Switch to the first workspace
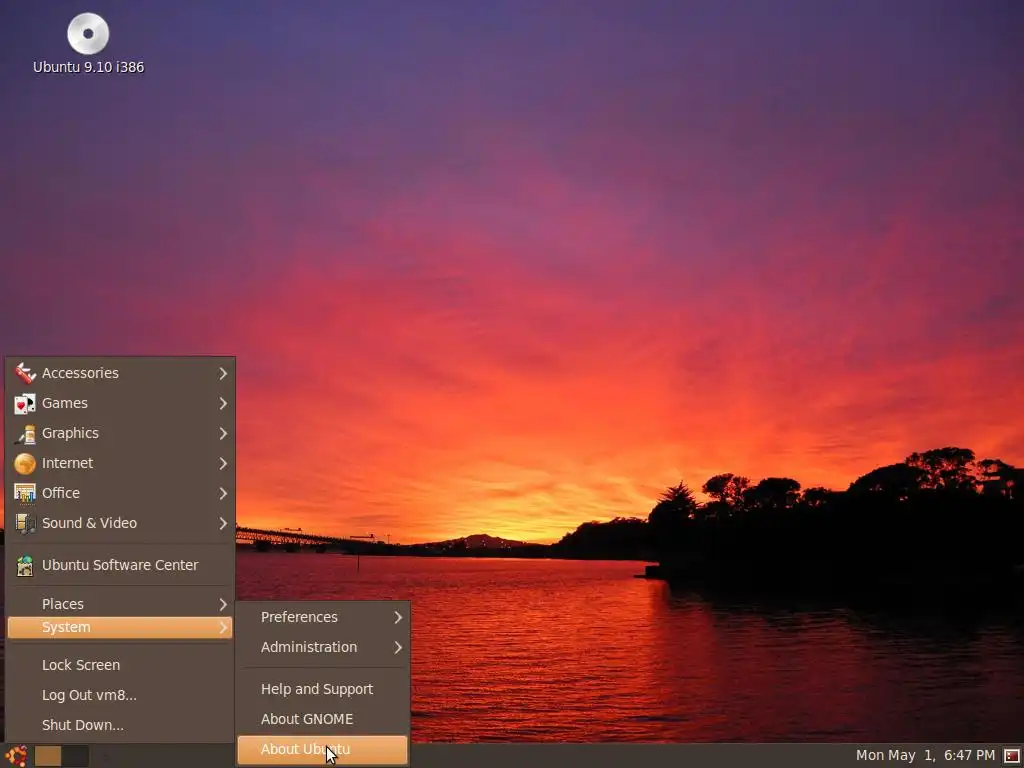The height and width of the screenshot is (768, 1024). (48, 756)
